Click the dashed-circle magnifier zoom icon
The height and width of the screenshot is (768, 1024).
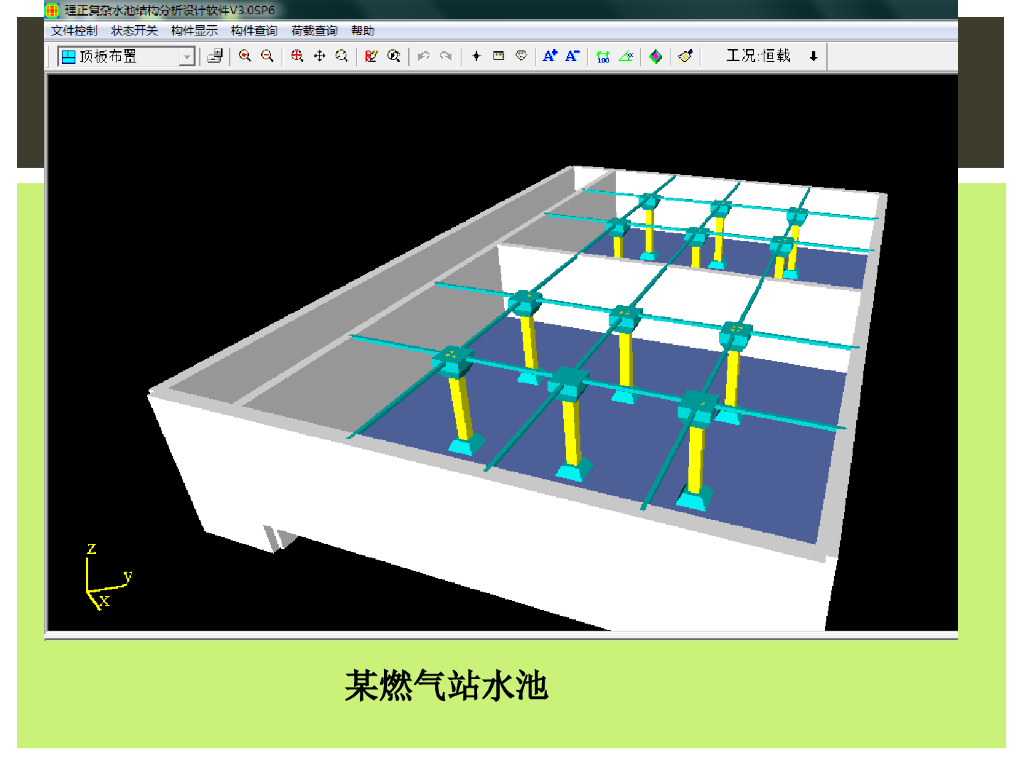click(342, 56)
